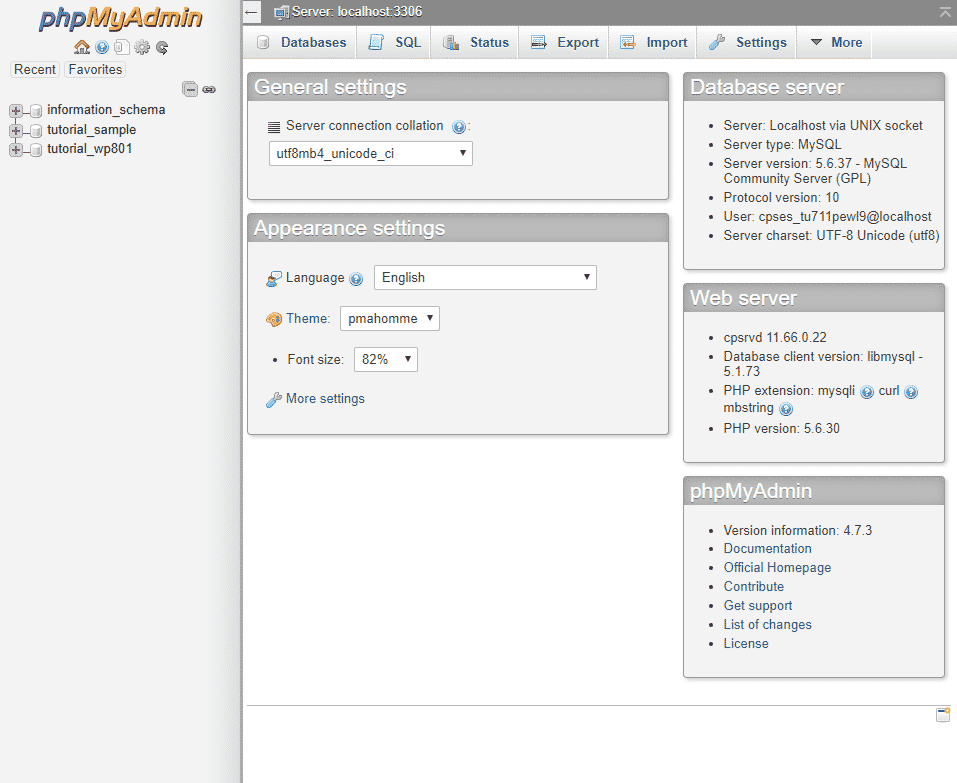957x783 pixels.
Task: Switch to the Export tab
Action: point(565,42)
